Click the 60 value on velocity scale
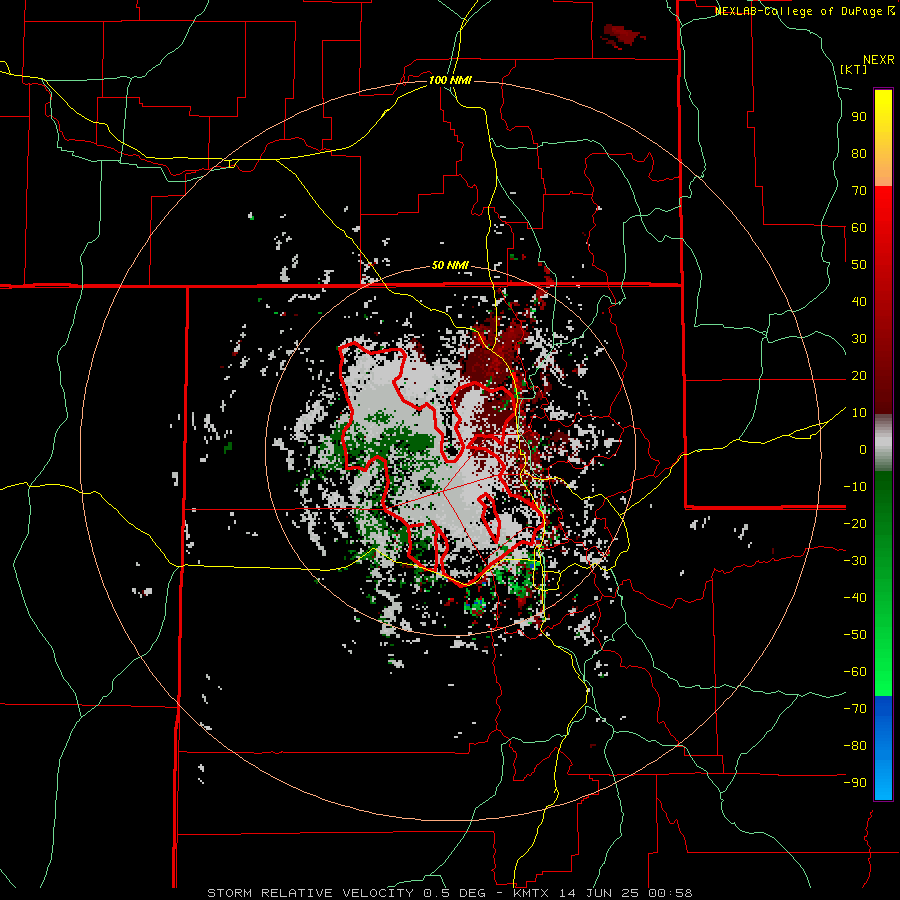900x900 pixels. point(859,228)
